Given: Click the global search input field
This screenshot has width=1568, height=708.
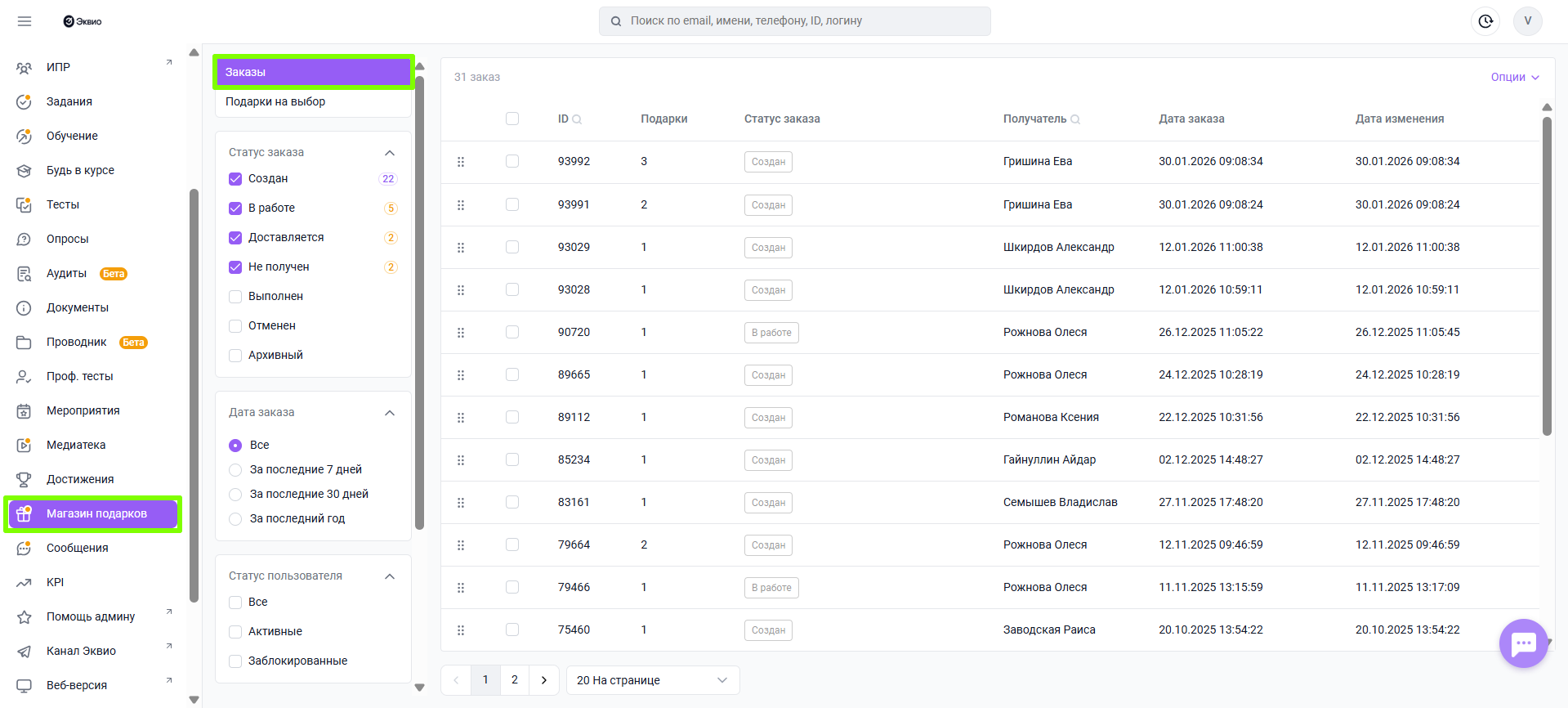Looking at the screenshot, I should 794,21.
